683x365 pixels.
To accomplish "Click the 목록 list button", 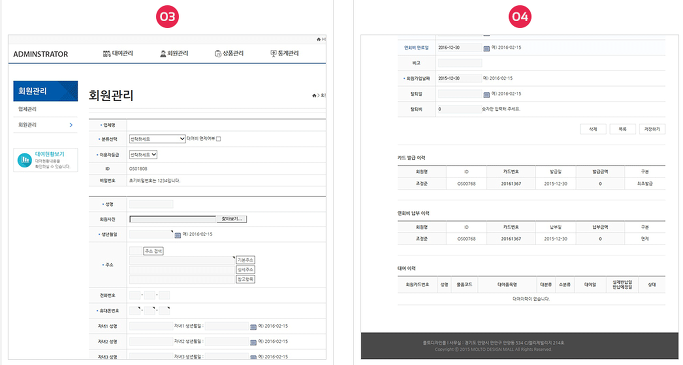I will [x=622, y=129].
